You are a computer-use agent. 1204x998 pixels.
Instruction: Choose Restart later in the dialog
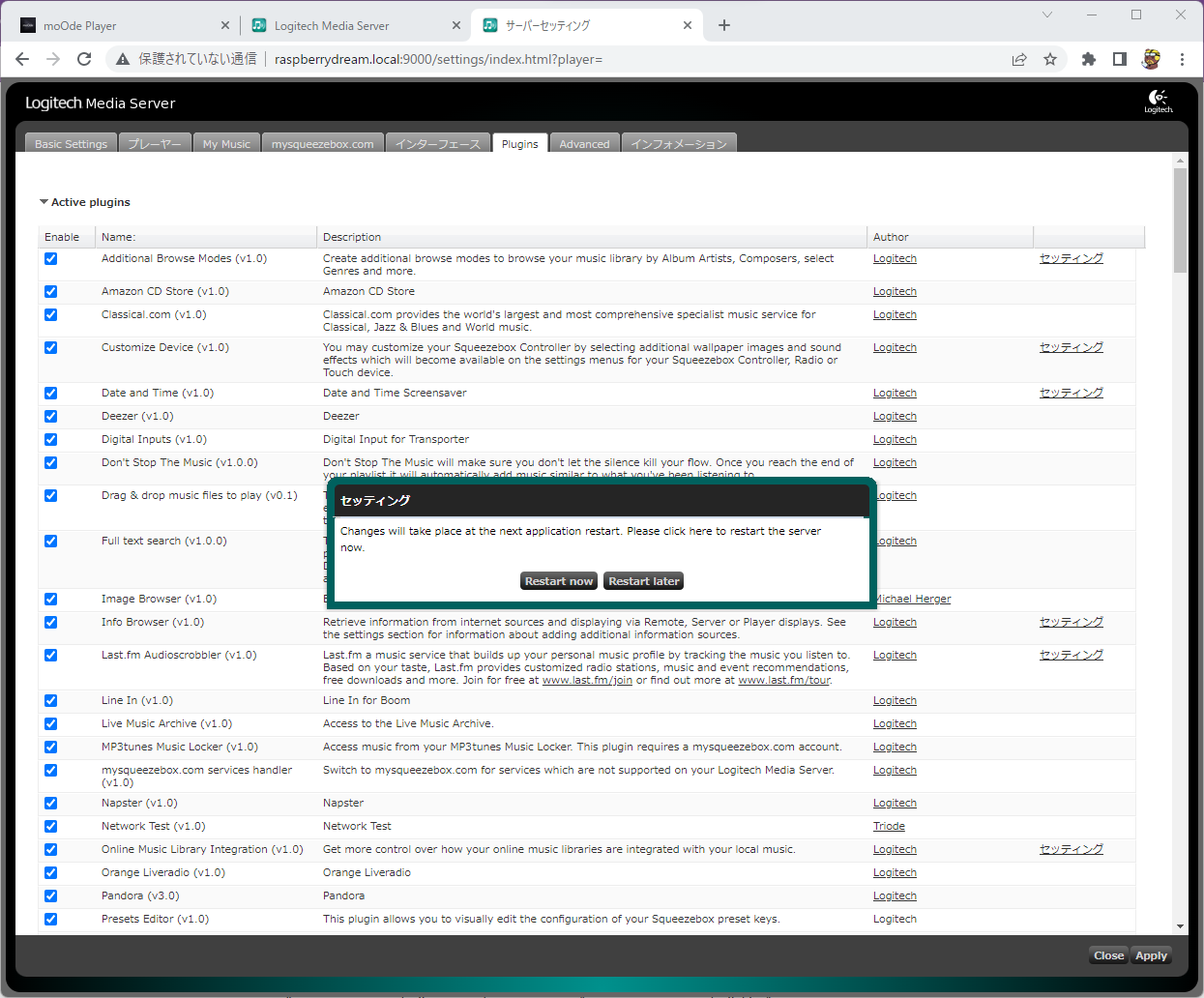click(644, 581)
